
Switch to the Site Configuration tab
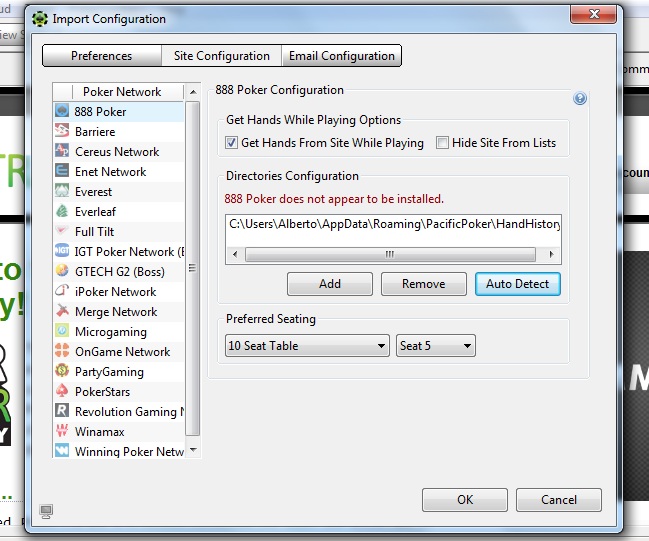point(221,56)
